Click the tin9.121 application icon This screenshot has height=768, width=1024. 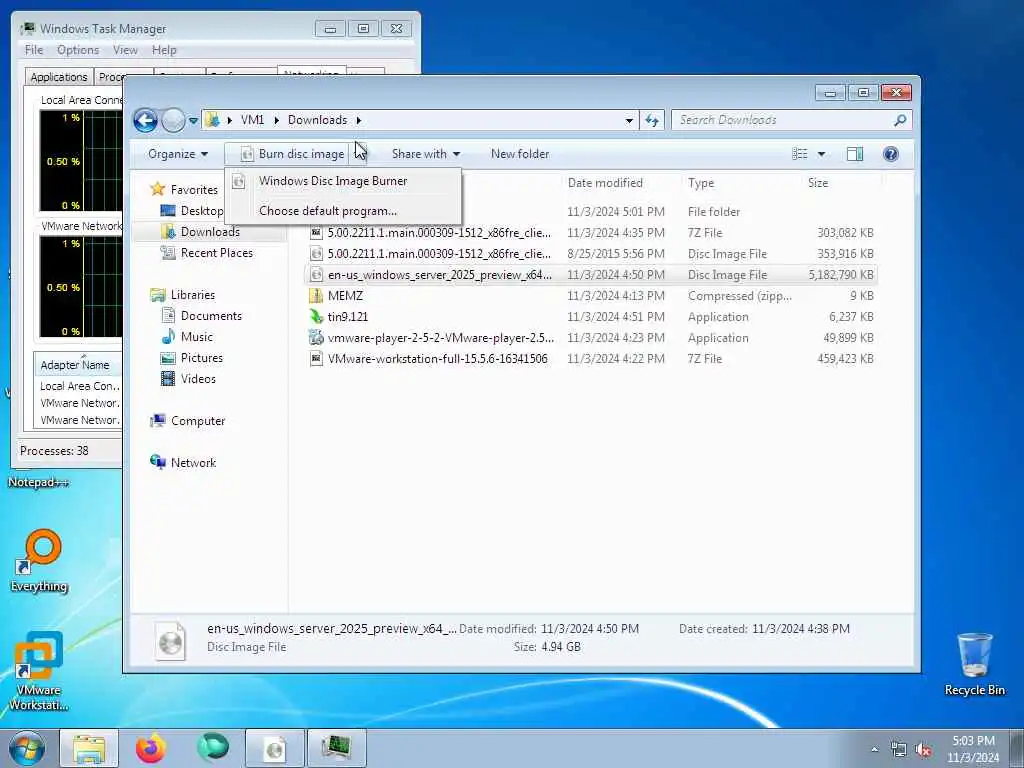click(x=316, y=317)
